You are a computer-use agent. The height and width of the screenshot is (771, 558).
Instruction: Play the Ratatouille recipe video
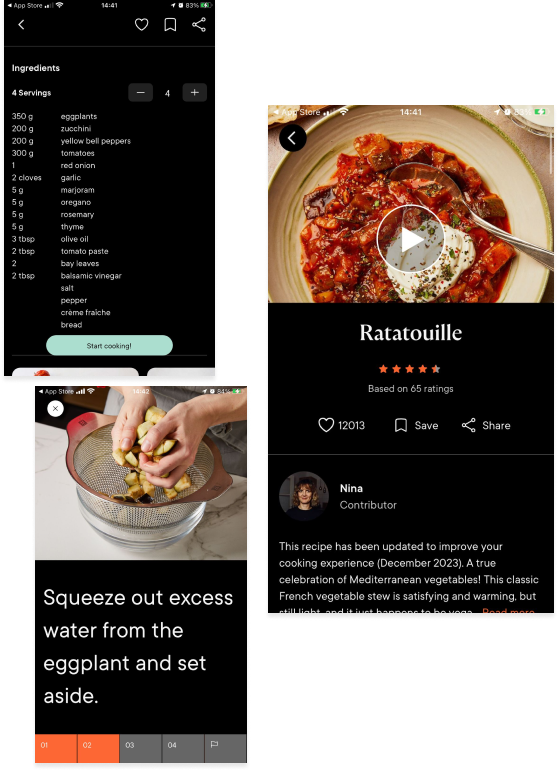click(411, 239)
